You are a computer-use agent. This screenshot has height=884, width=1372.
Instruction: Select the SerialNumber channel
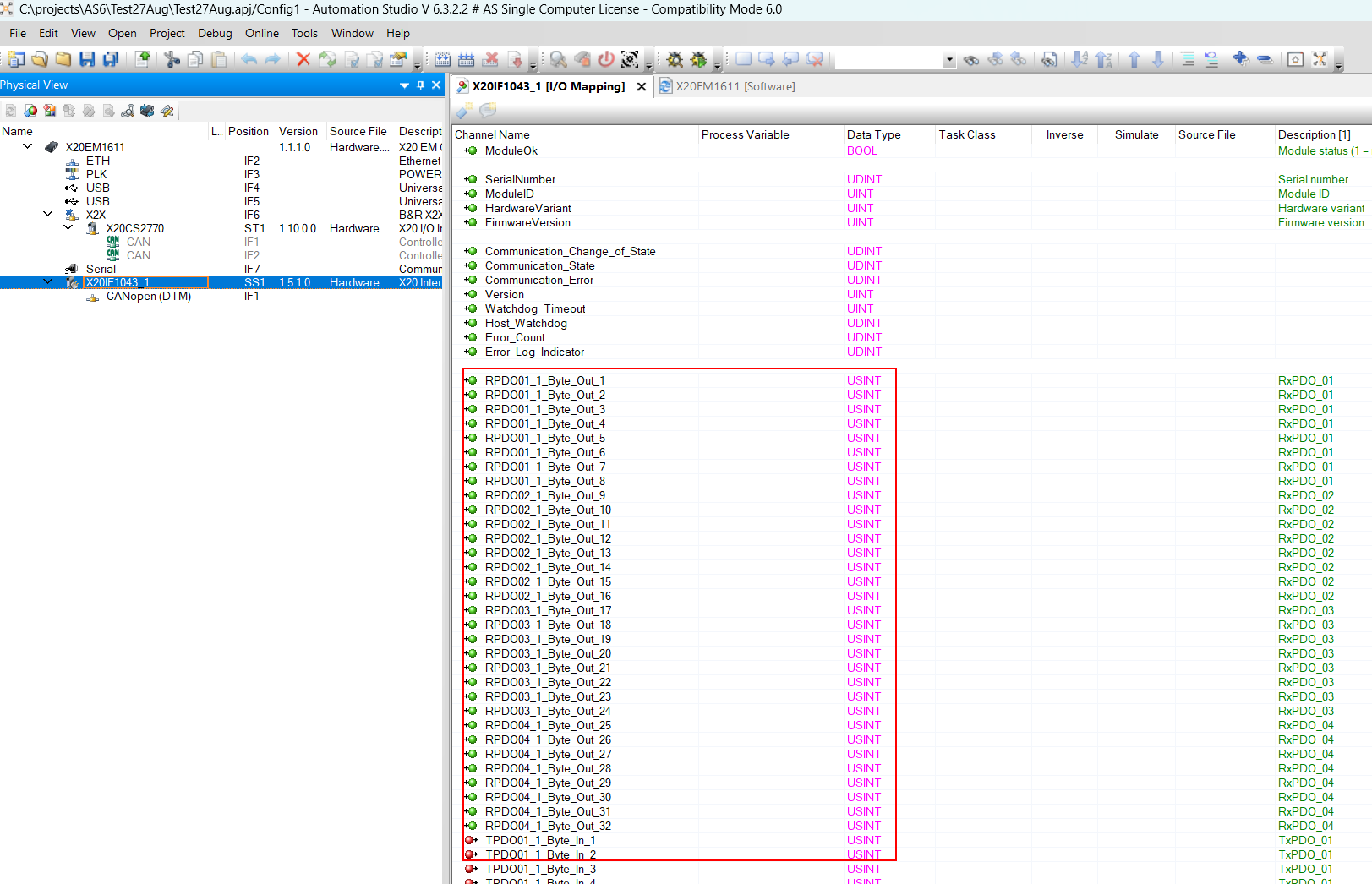(521, 179)
